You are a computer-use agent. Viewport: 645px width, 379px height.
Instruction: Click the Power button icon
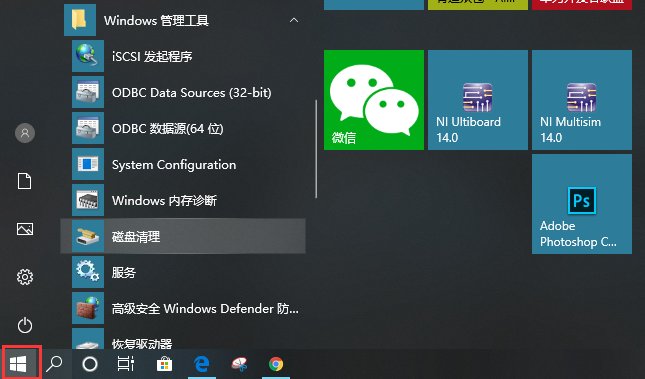[25, 325]
